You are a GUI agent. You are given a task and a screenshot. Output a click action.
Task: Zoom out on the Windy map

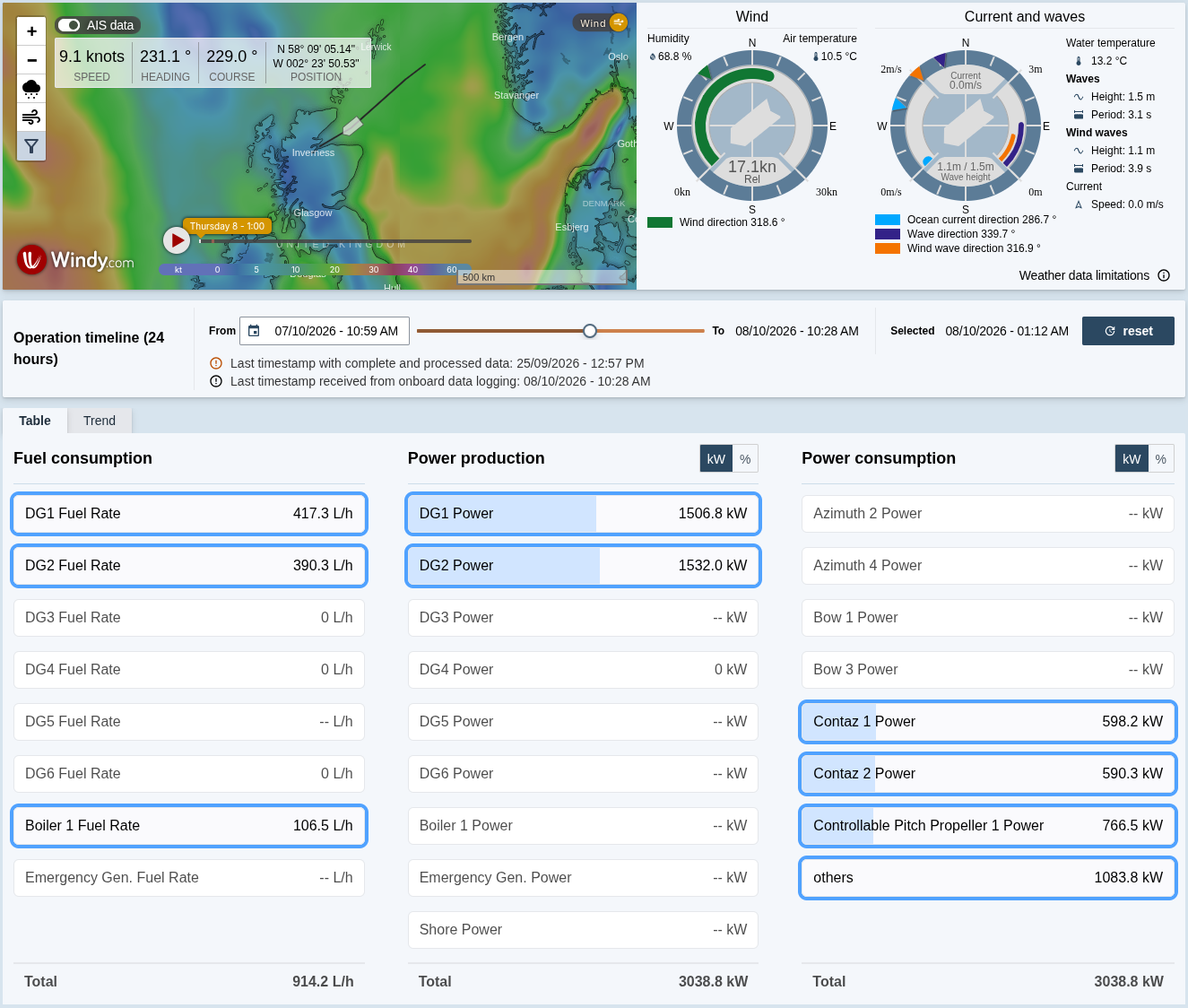click(x=31, y=60)
